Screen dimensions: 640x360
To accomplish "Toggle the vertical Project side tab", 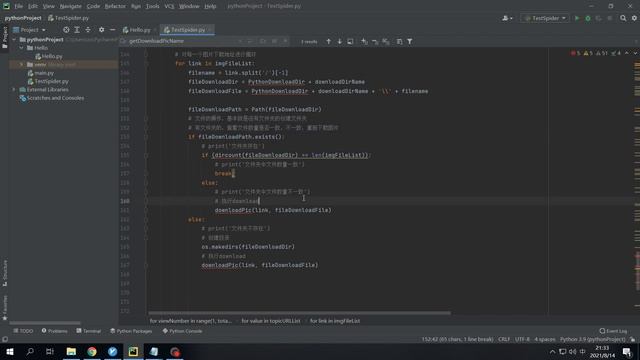I will [4, 38].
